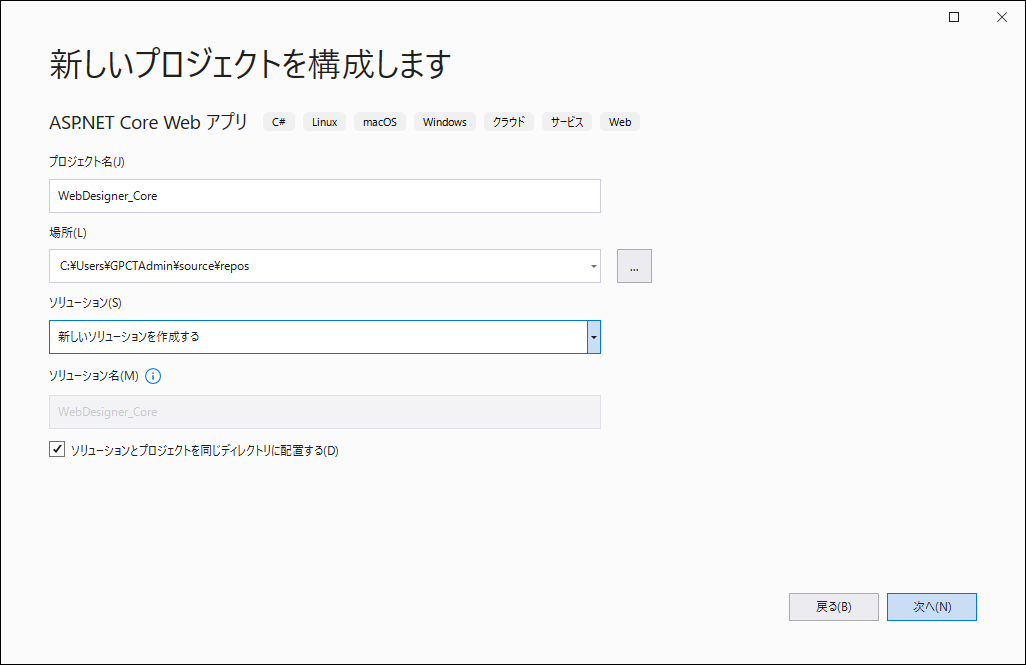Maximize the dialog window
Screen dimensions: 1026x665
954,17
